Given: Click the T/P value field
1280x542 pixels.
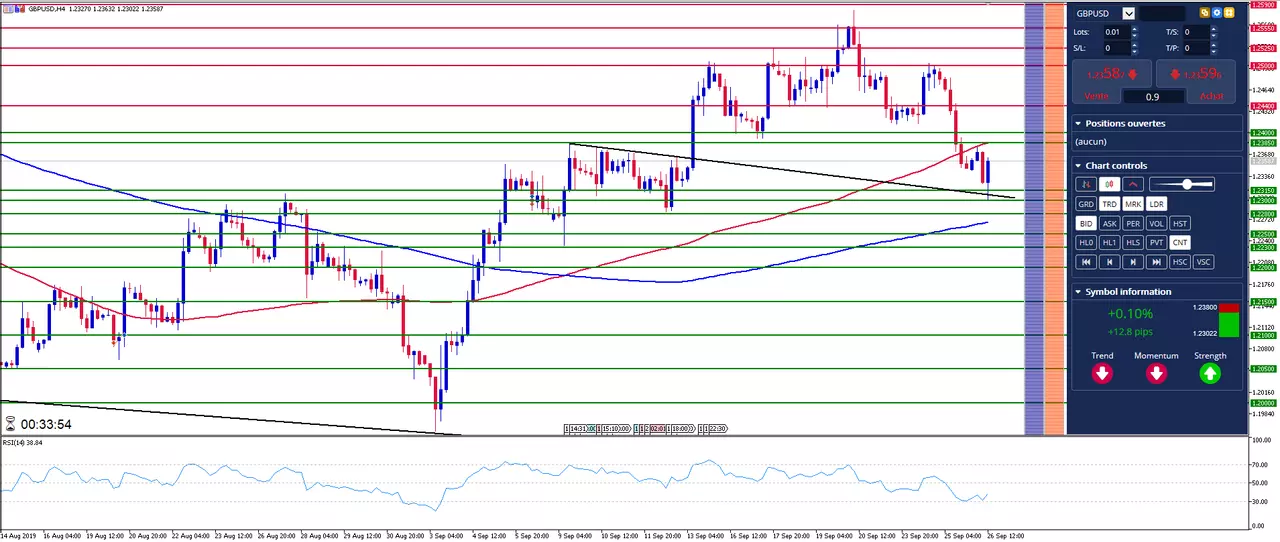Looking at the screenshot, I should pos(1197,48).
